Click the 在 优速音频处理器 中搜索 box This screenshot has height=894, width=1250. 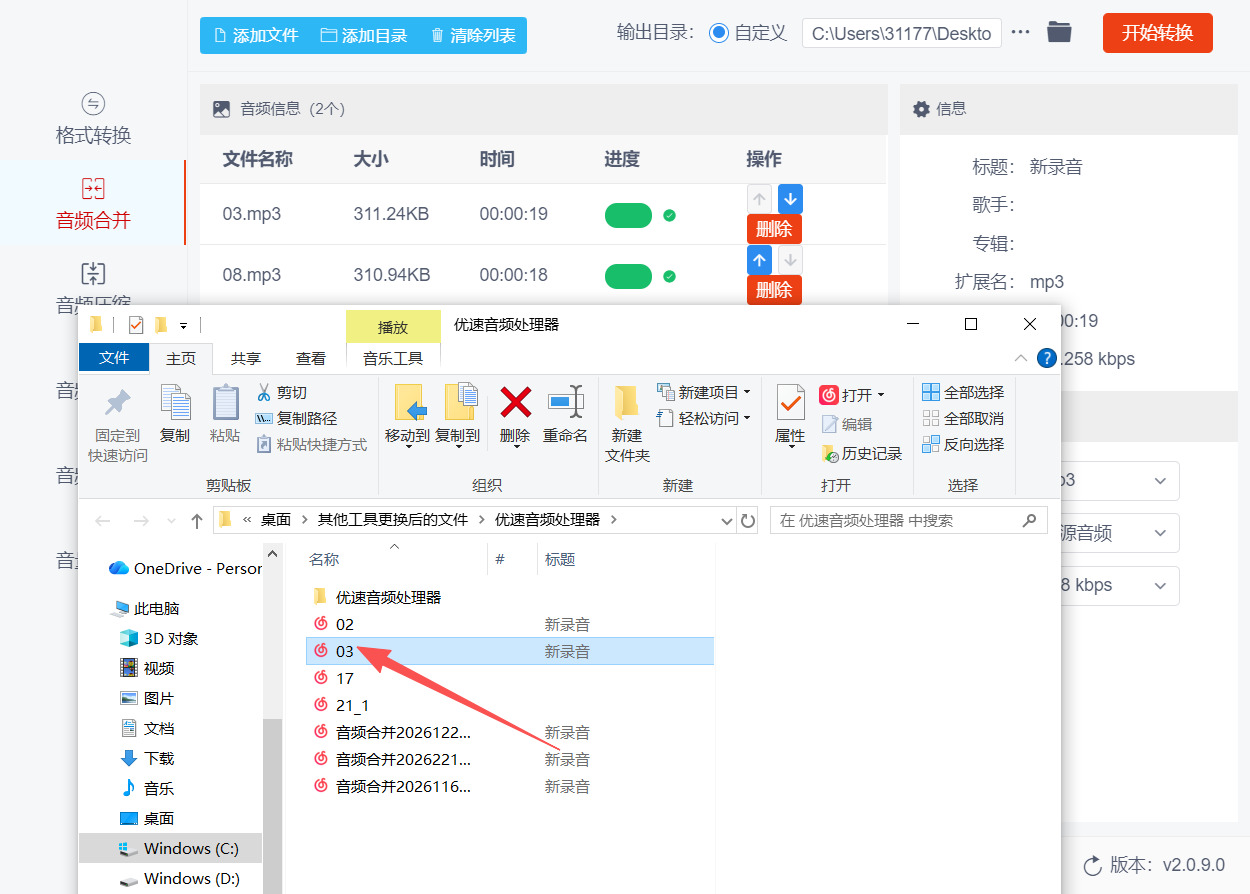(908, 520)
